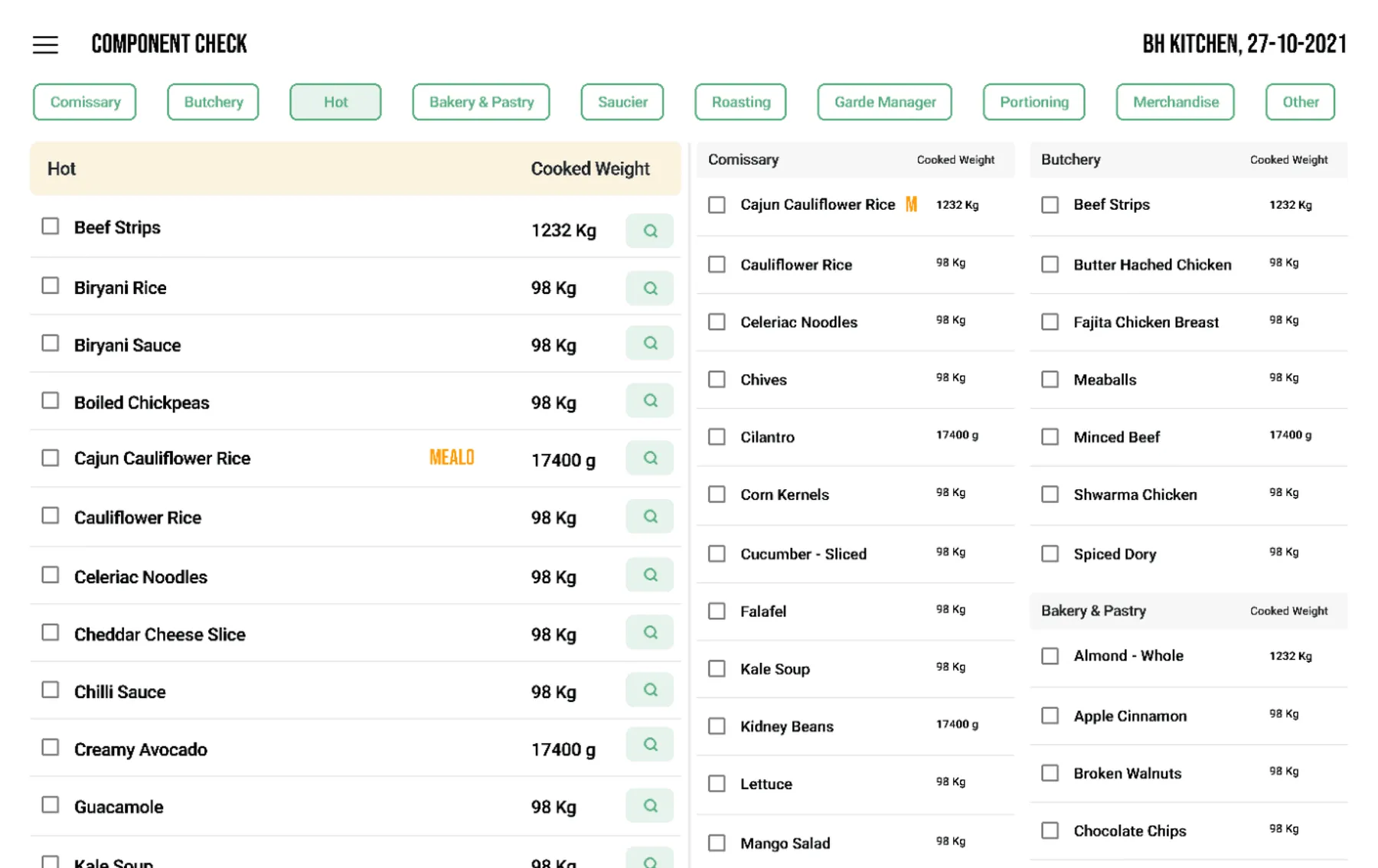
Task: Click the MEALO tag on Cajun Cauliflower Rice
Action: [x=452, y=458]
